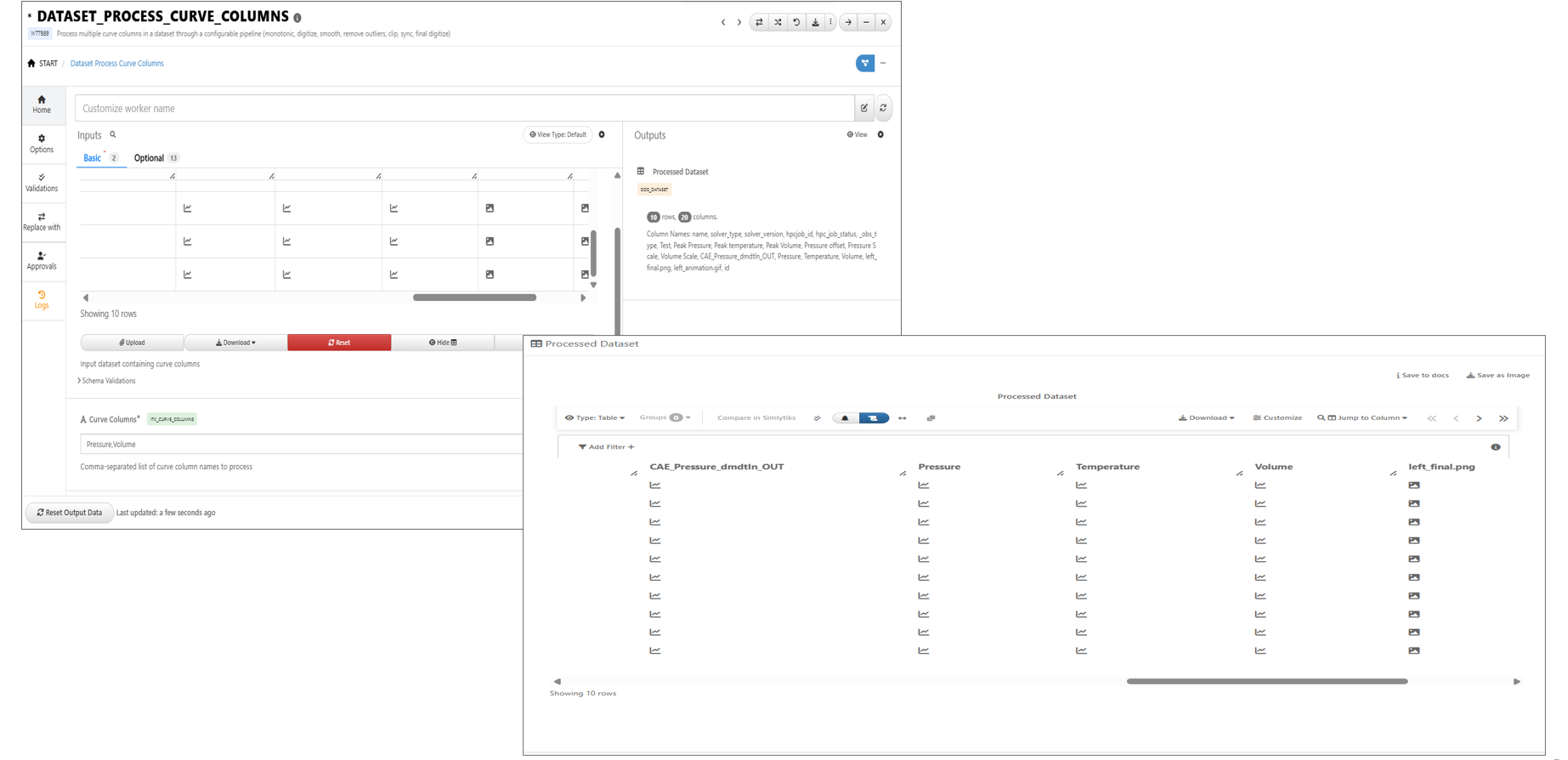Image resolution: width=1568 pixels, height=760 pixels.
Task: Toggle the Outputs View option
Action: (857, 134)
